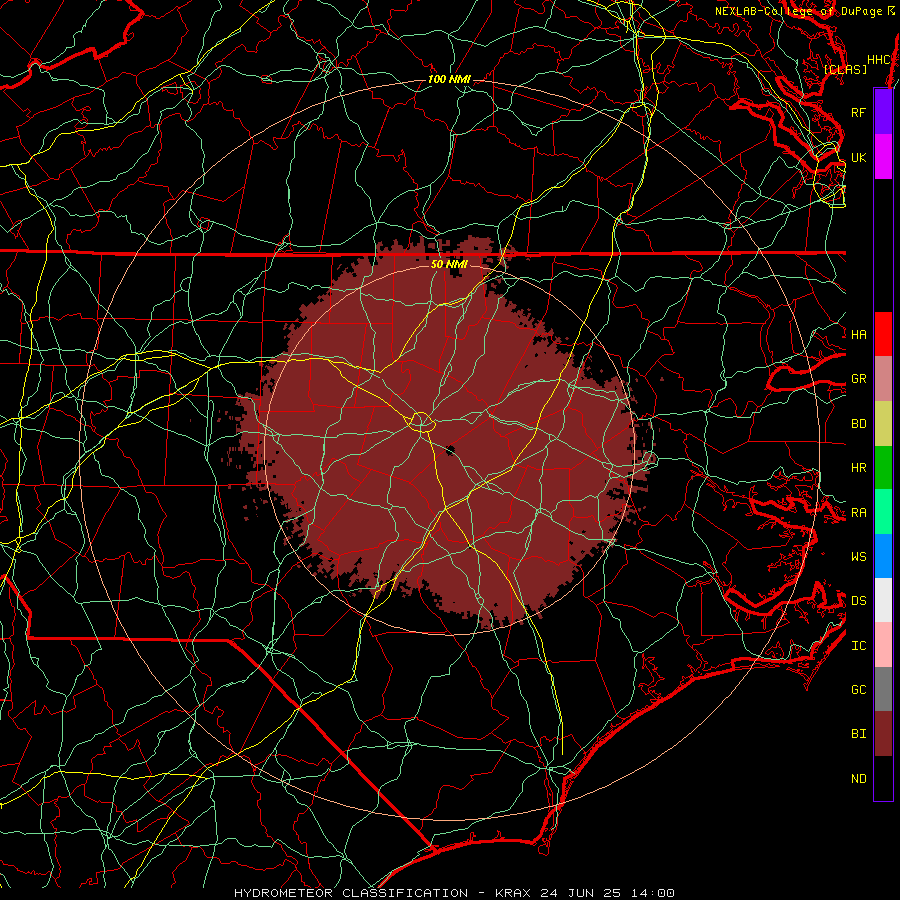Click the UK magenta legend swatch
Viewport: 900px width, 900px height.
(x=883, y=157)
